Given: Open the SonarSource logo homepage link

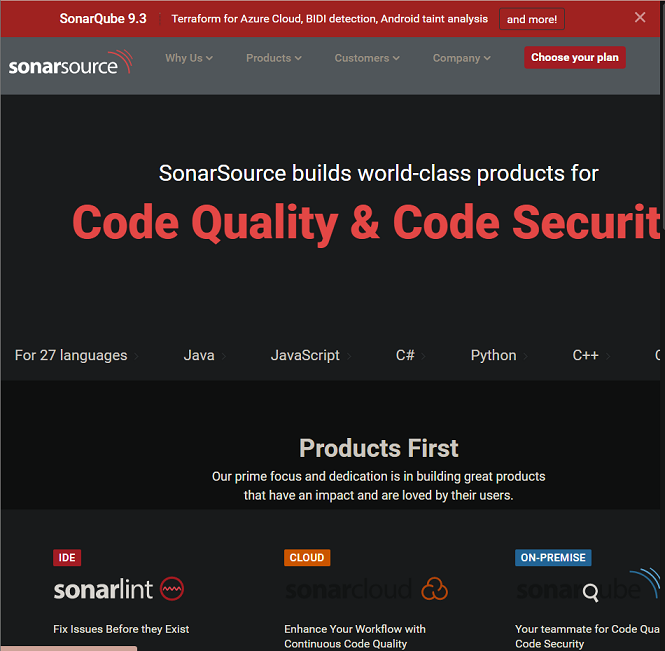Looking at the screenshot, I should [70, 63].
